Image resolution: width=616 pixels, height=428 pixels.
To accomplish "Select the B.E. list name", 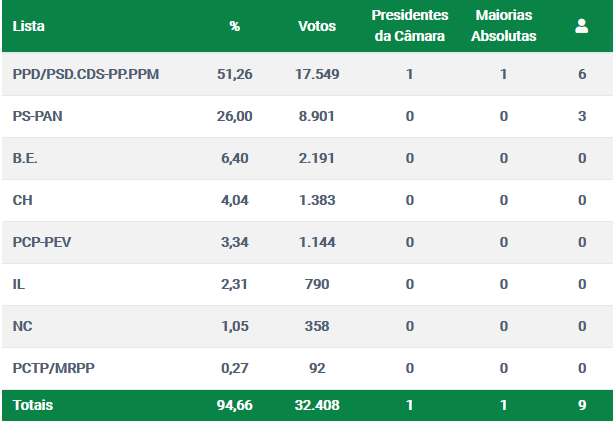I will pyautogui.click(x=25, y=158).
